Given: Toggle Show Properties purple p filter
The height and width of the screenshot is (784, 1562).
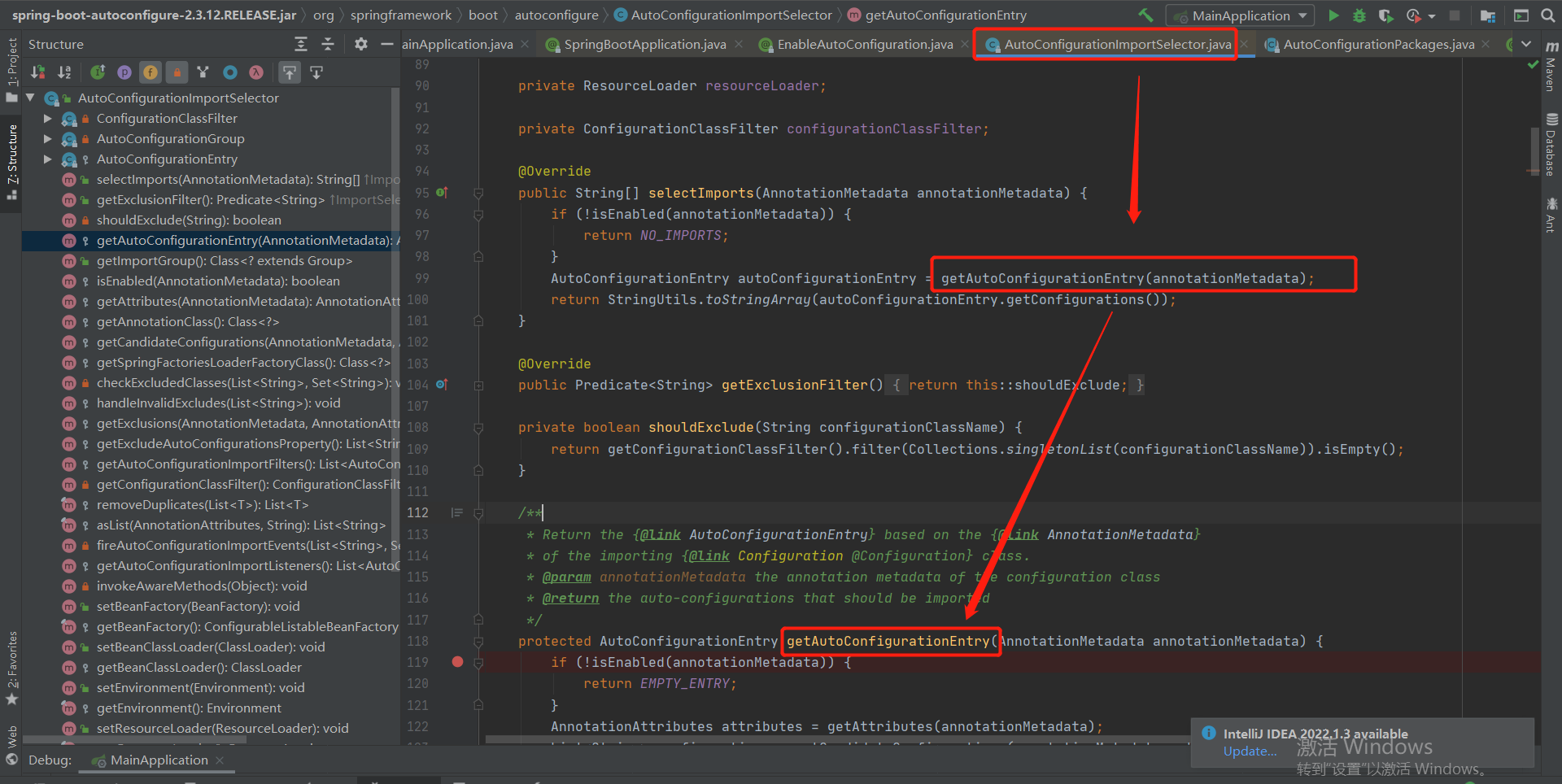Looking at the screenshot, I should [124, 72].
